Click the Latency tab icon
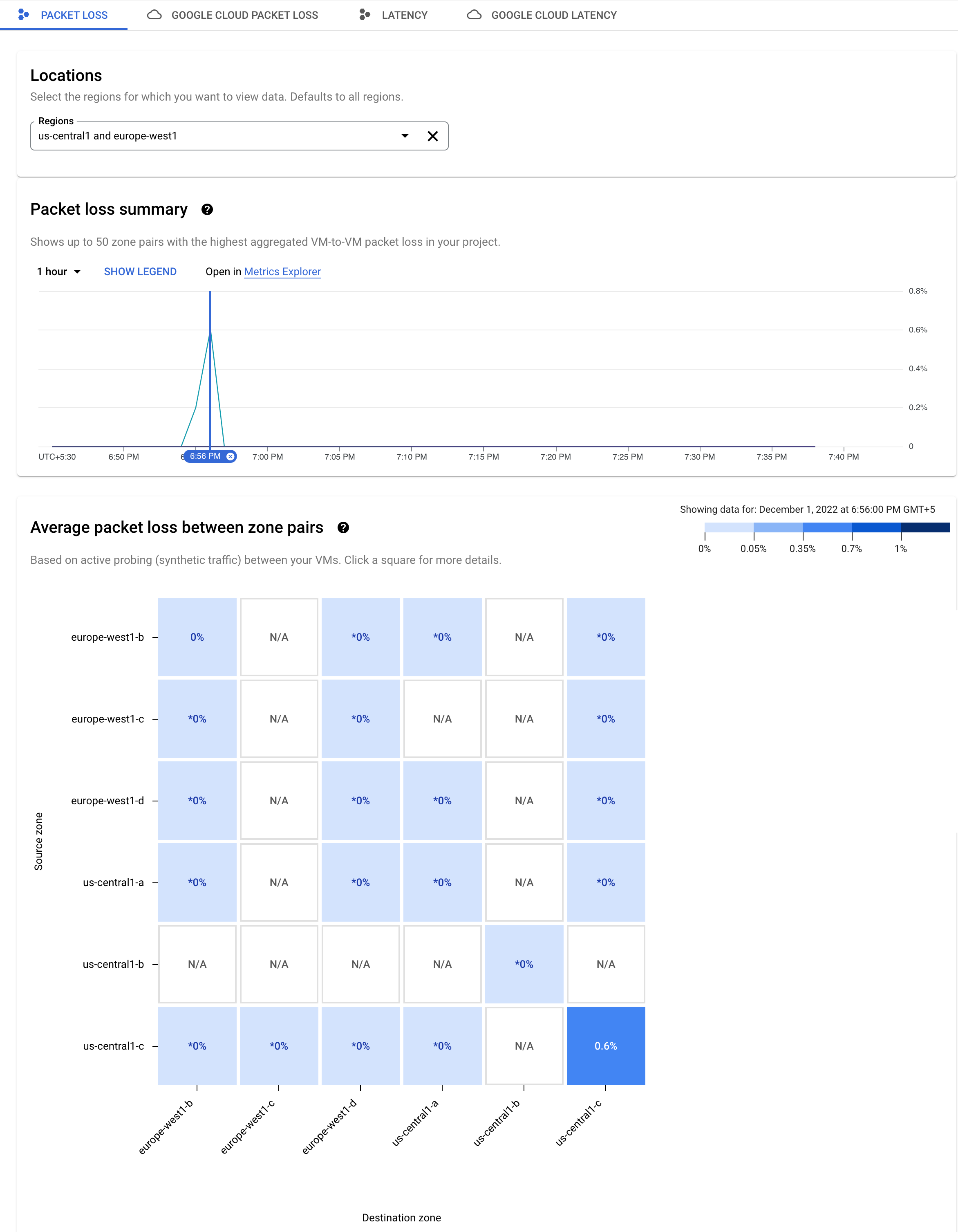 (x=365, y=15)
